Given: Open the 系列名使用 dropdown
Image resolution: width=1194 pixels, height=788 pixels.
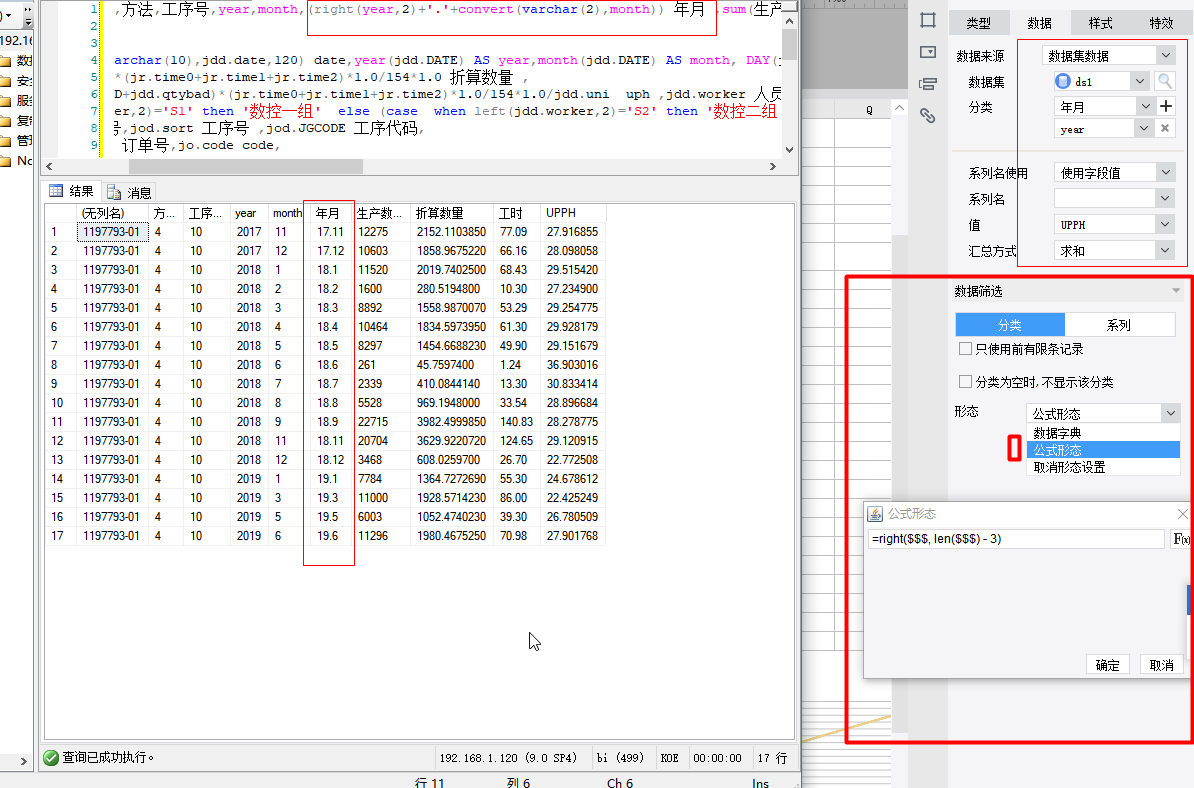Looking at the screenshot, I should coord(1166,173).
